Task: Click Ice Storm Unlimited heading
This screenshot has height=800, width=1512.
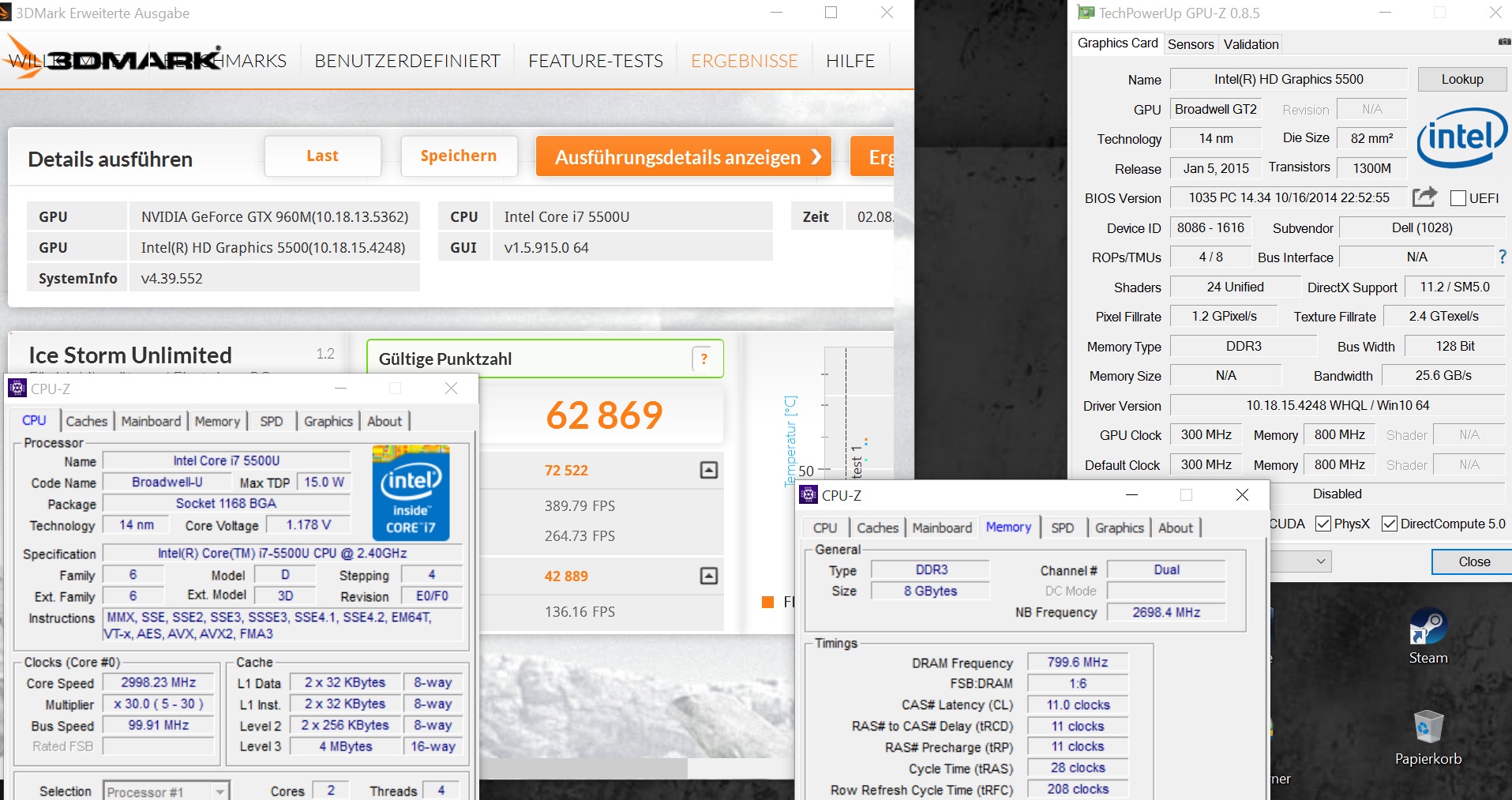Action: click(130, 355)
